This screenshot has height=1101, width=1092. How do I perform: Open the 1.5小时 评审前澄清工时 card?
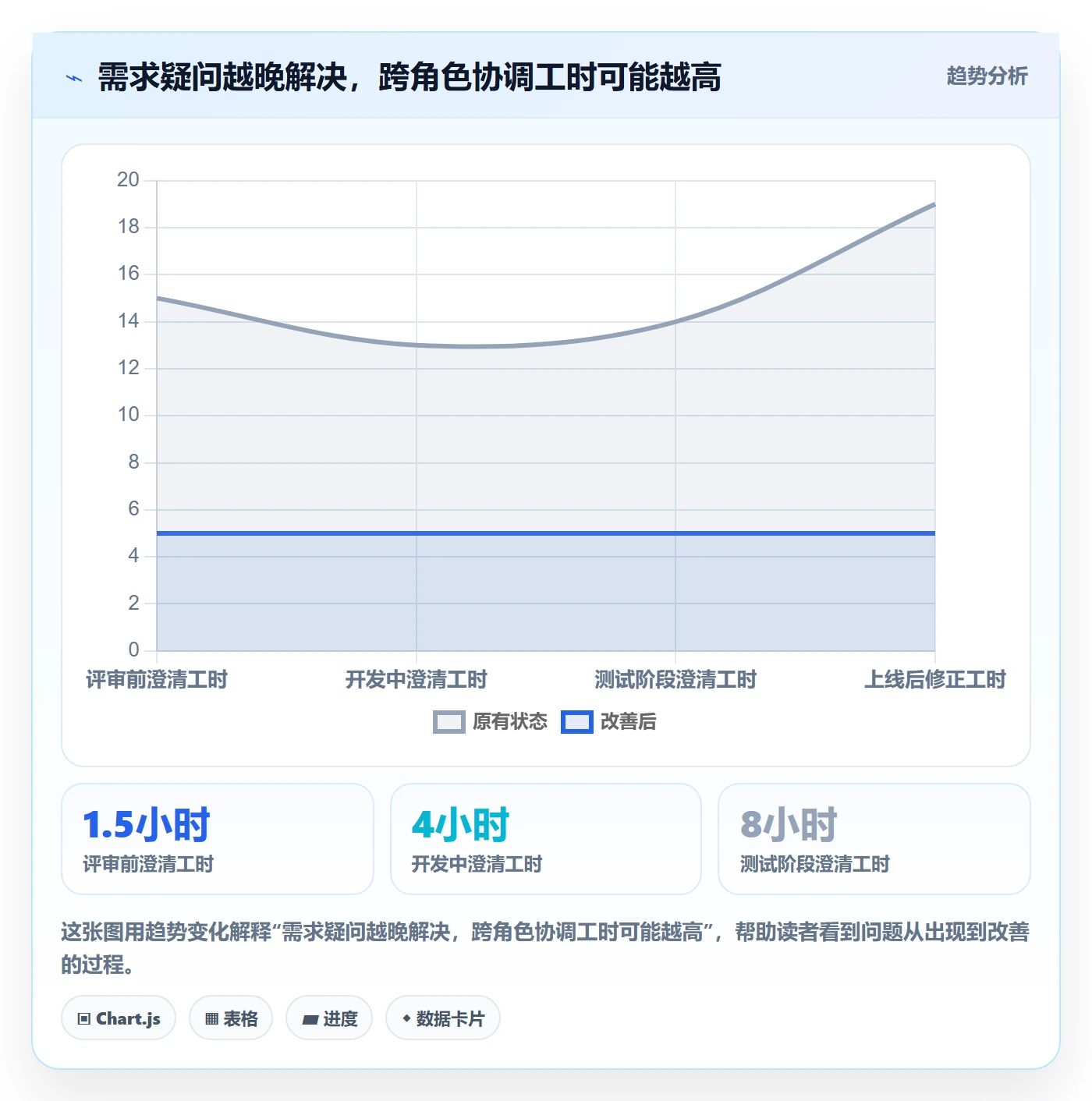(x=218, y=839)
